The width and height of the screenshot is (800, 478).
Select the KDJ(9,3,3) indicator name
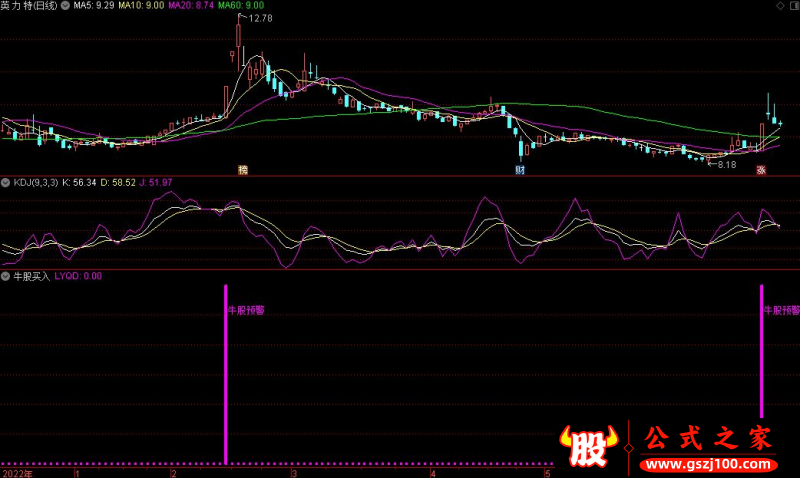pos(35,183)
